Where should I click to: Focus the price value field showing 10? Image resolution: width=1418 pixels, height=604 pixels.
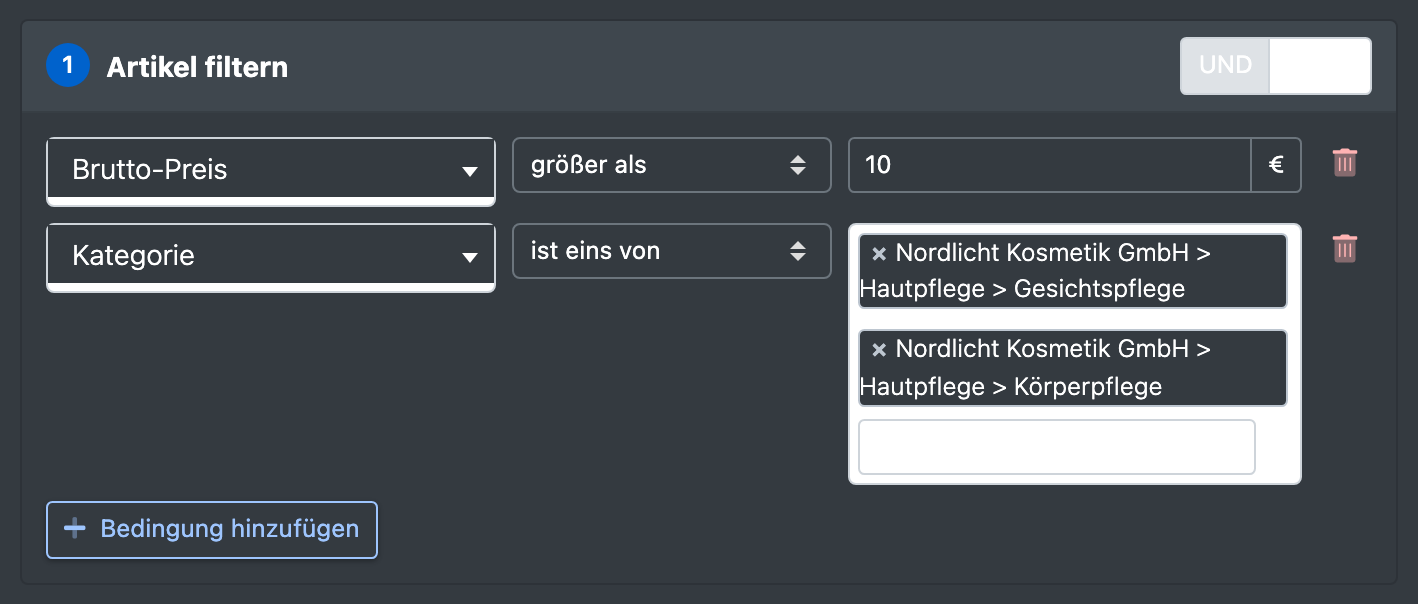click(x=1050, y=165)
